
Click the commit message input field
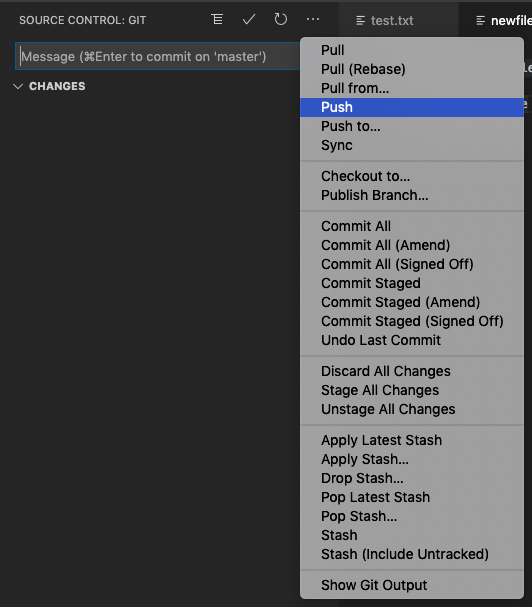pyautogui.click(x=158, y=57)
